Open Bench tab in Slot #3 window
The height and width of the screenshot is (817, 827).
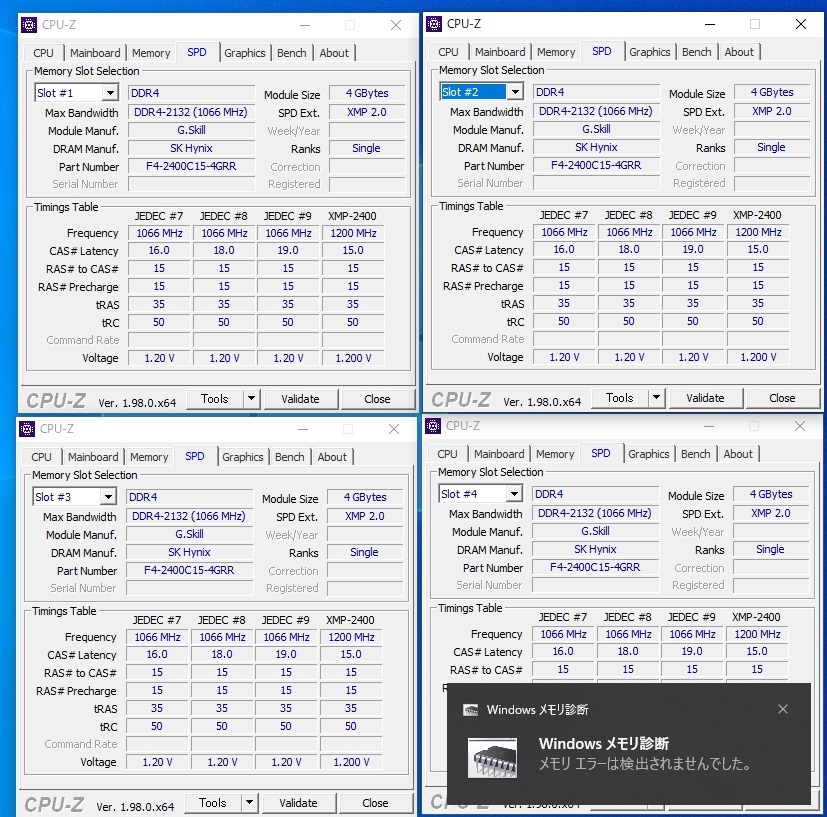[x=290, y=457]
